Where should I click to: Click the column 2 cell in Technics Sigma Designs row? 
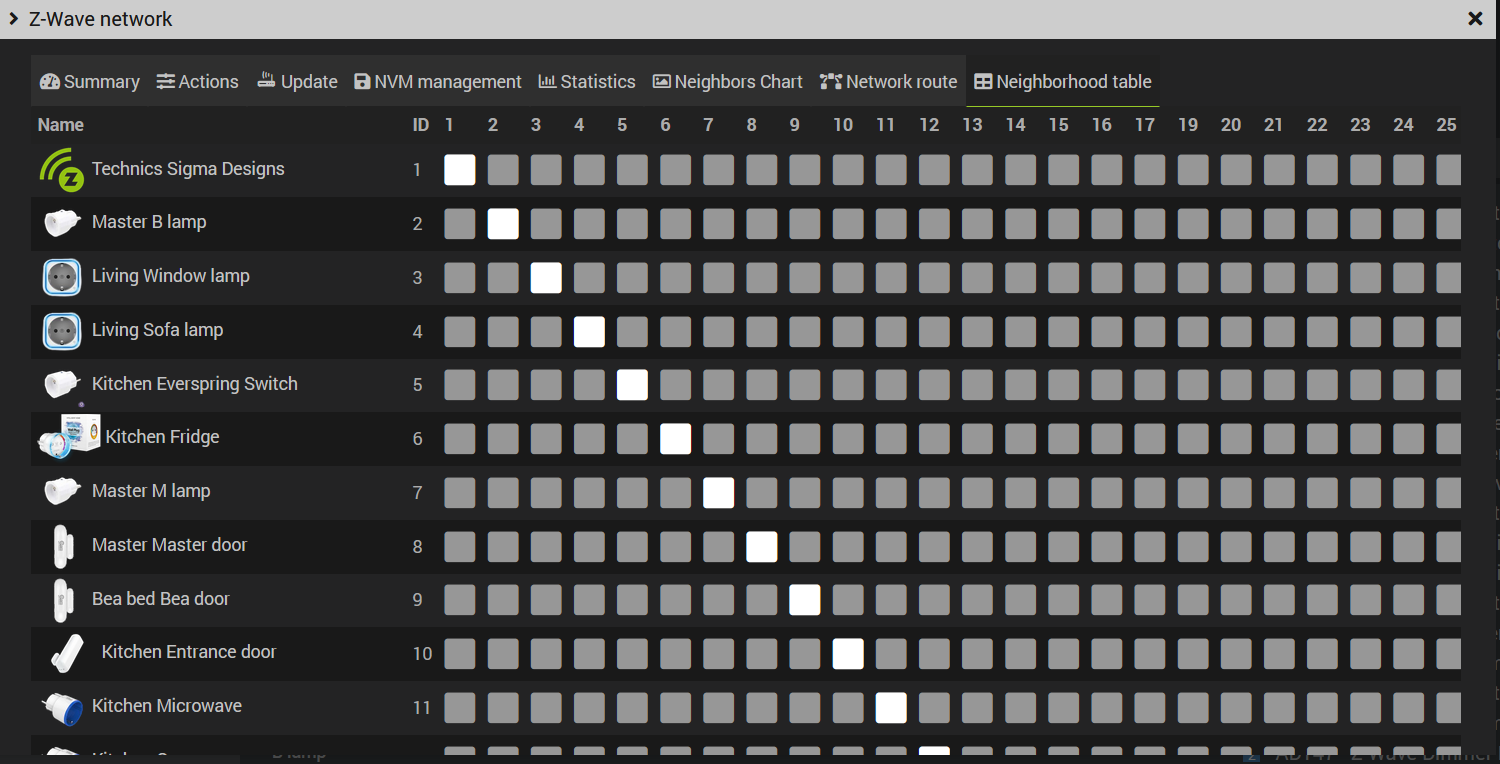coord(503,170)
